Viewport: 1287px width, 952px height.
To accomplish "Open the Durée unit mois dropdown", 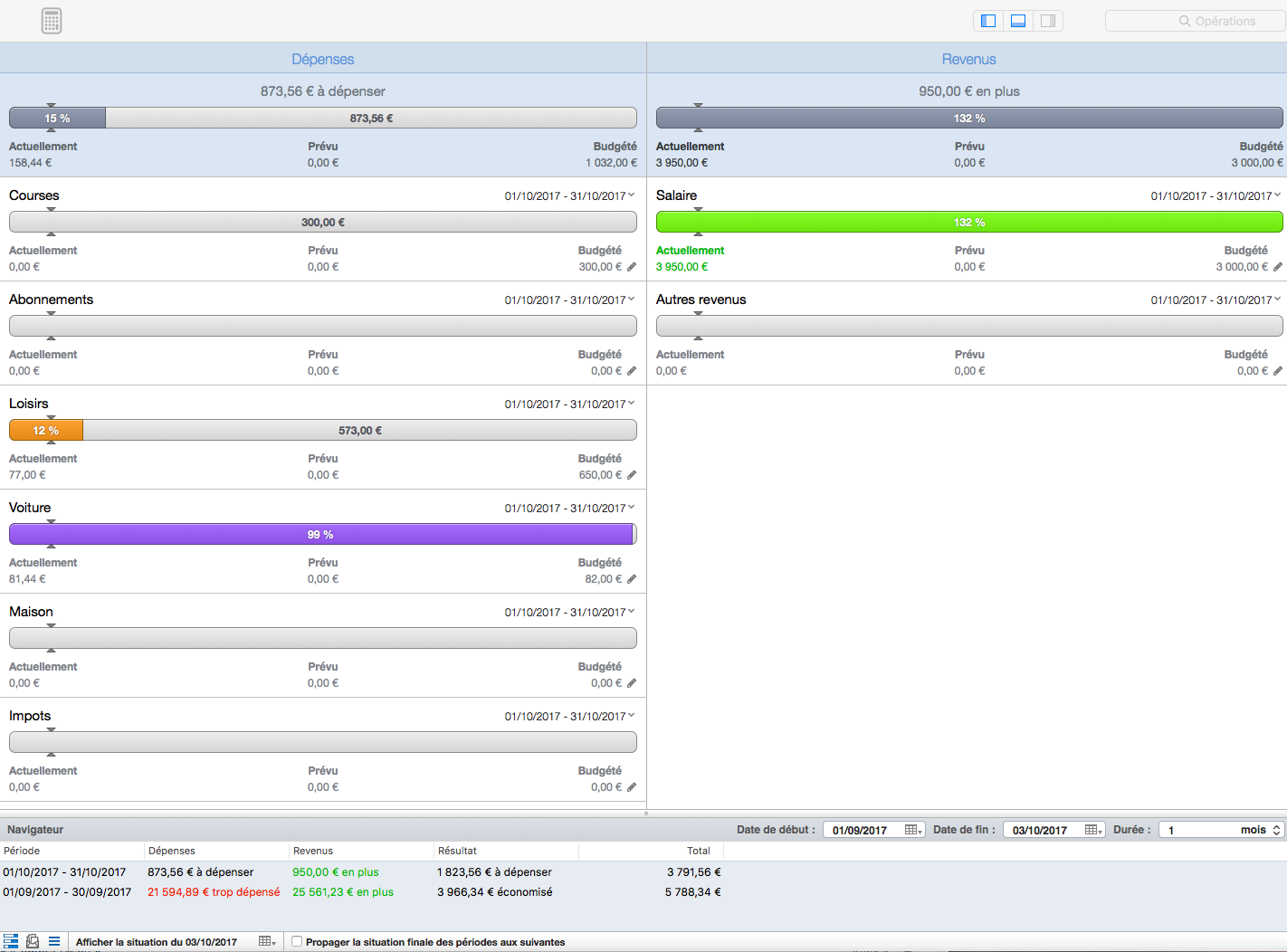I will tap(1276, 830).
